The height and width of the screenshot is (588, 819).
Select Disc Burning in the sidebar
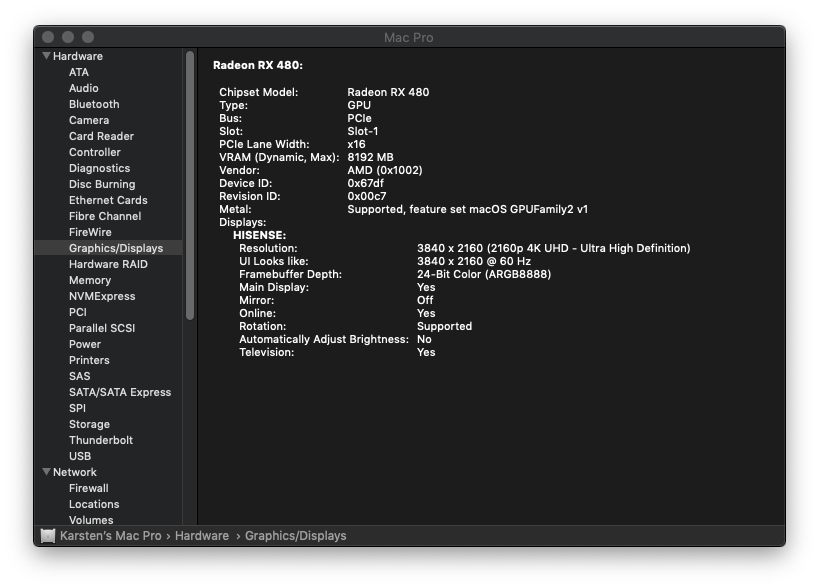click(x=102, y=184)
